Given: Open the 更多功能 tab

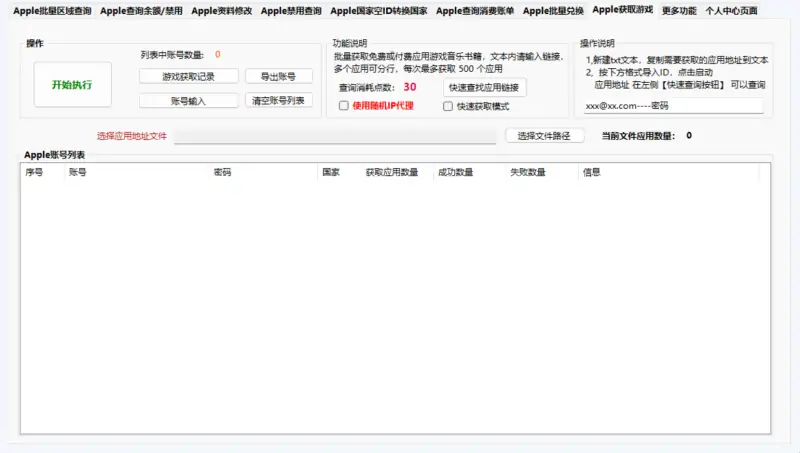Looking at the screenshot, I should [x=679, y=11].
